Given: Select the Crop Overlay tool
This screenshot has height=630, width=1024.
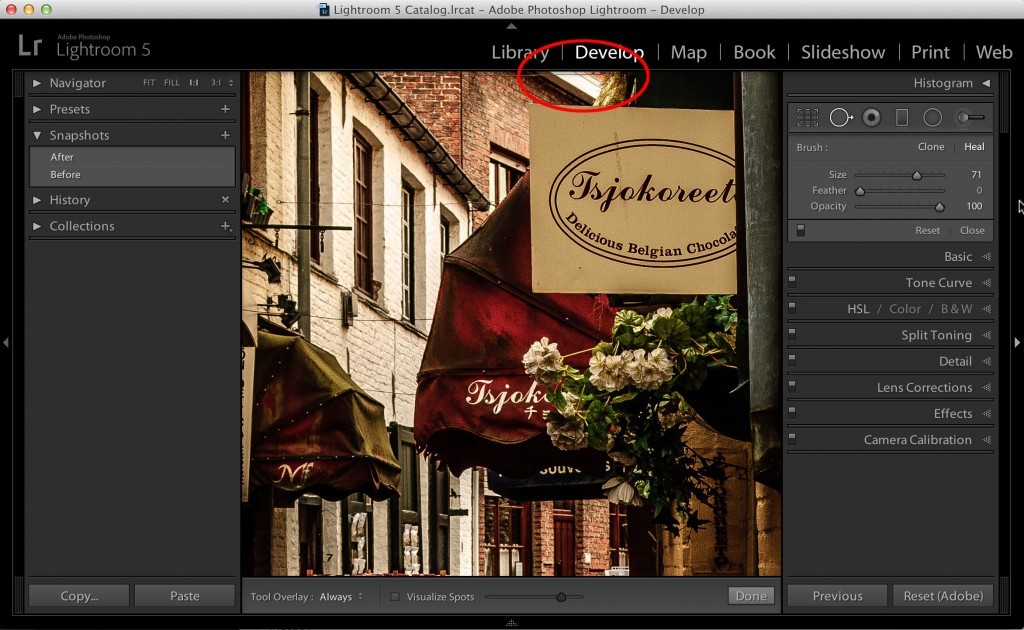Looking at the screenshot, I should click(807, 118).
